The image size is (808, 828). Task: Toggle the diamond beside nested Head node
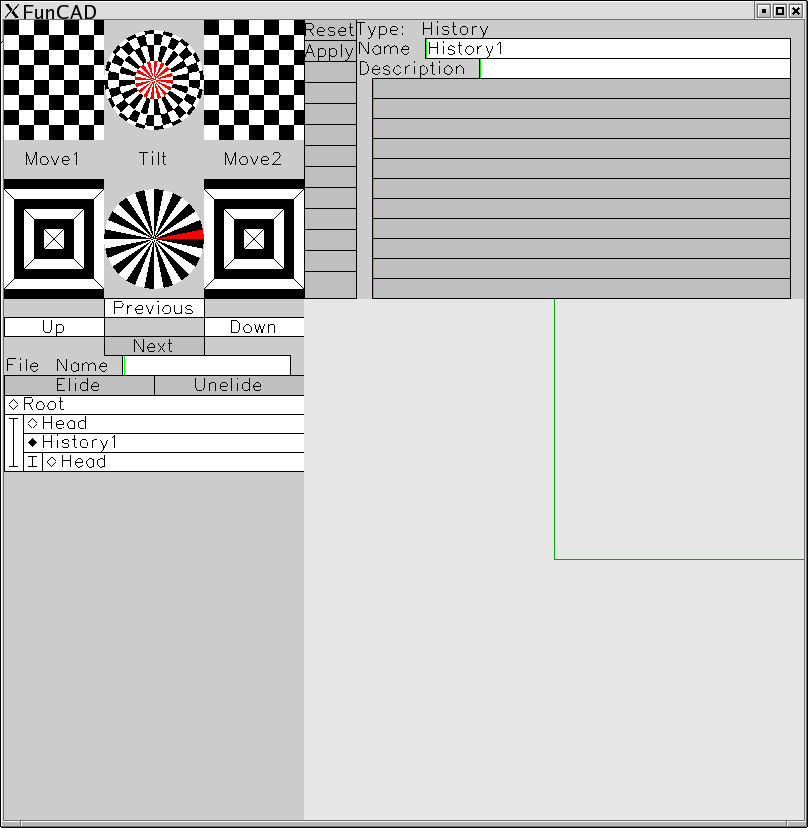click(52, 462)
